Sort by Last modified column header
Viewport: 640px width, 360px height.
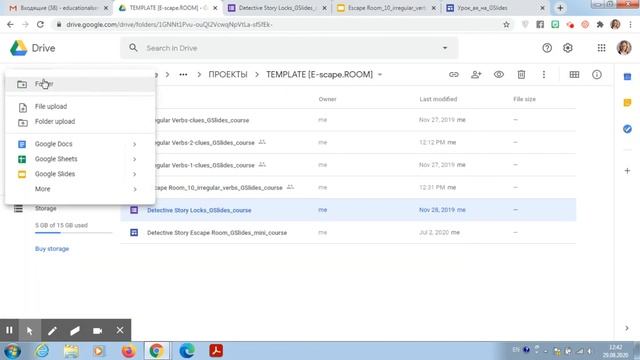438,99
